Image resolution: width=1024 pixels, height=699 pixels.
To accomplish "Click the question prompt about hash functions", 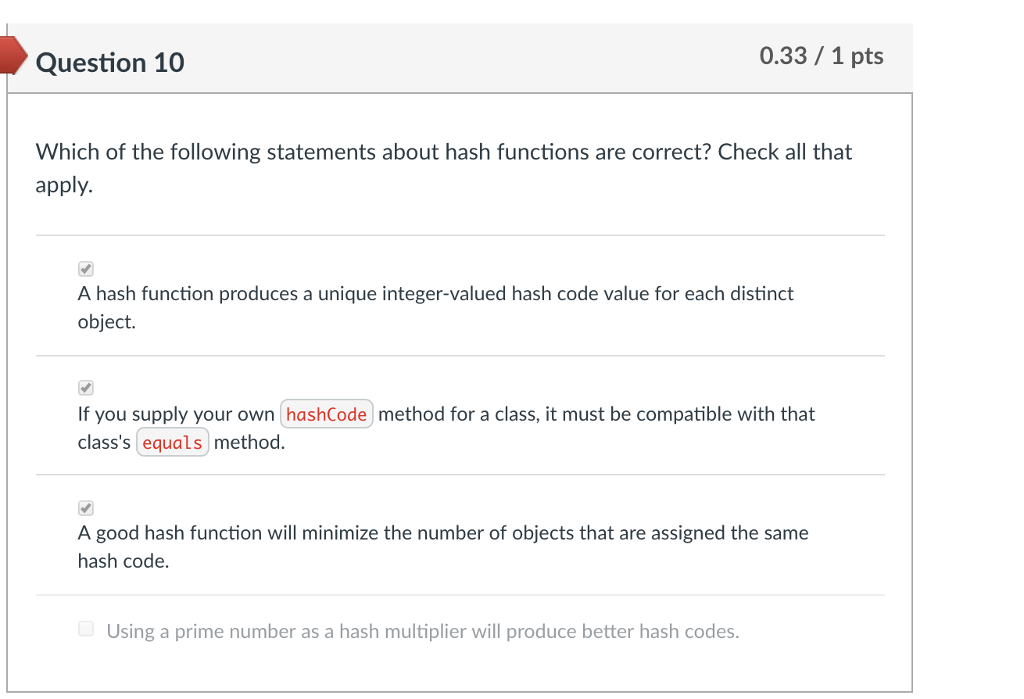I will 443,168.
